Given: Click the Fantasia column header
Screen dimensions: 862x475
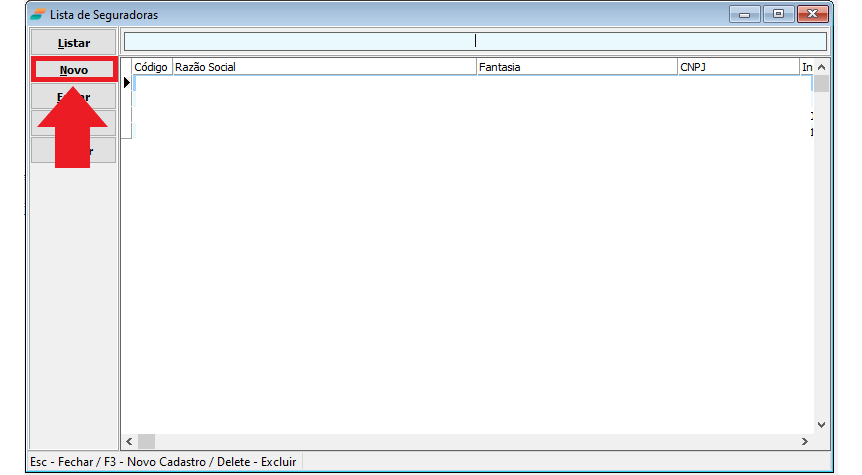Looking at the screenshot, I should [576, 67].
